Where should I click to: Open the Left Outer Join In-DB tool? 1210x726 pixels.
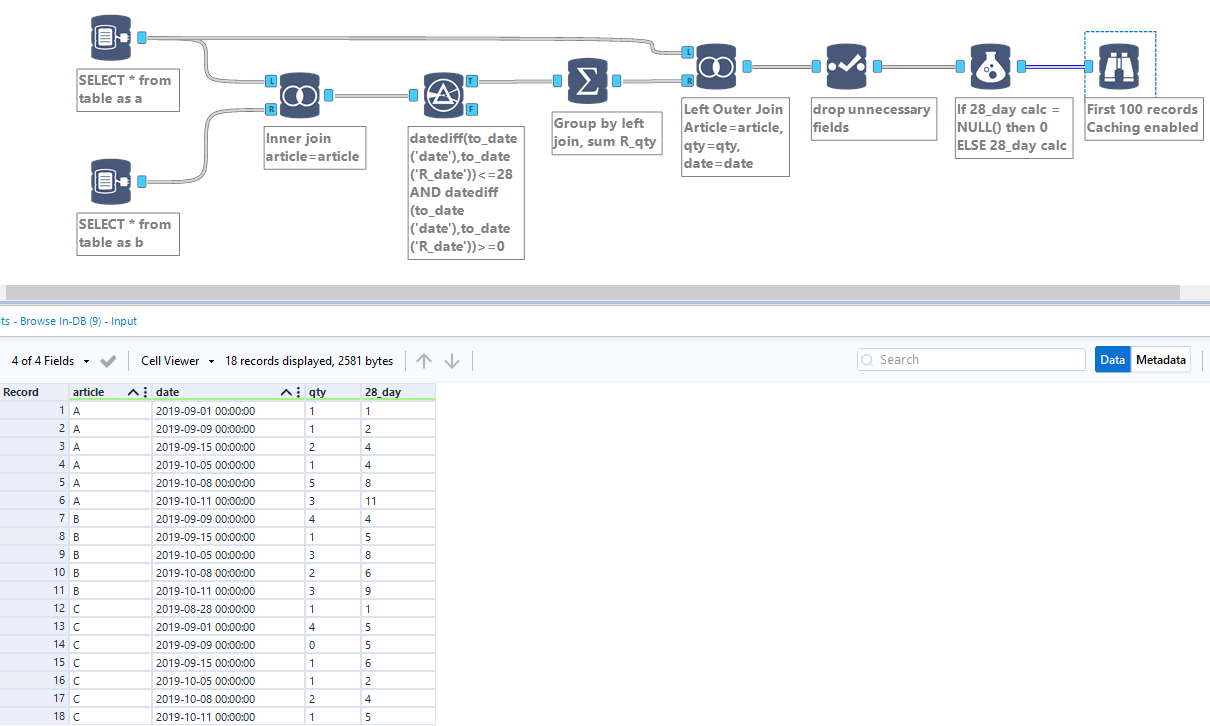point(716,65)
